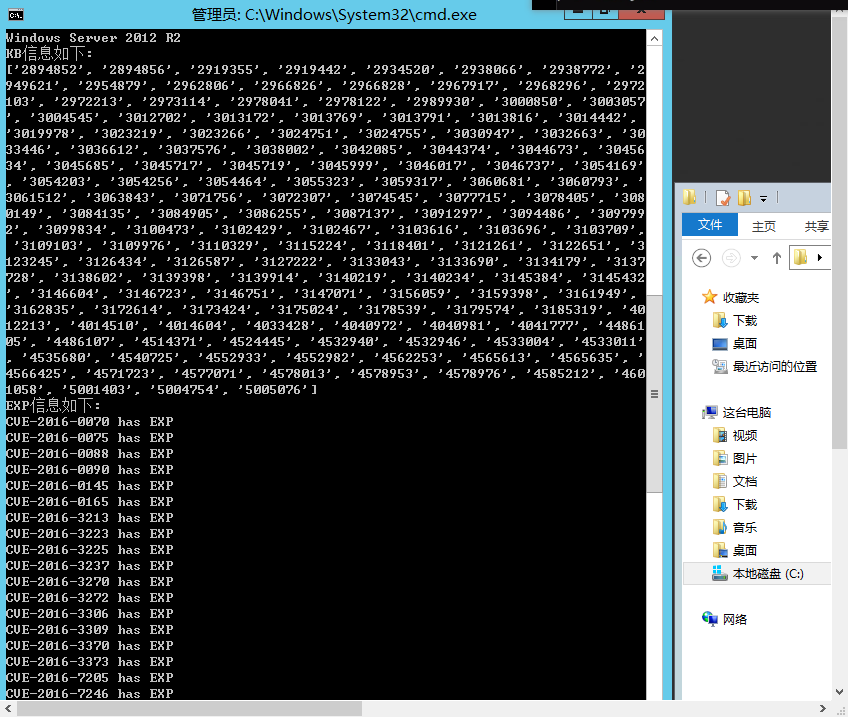This screenshot has height=717, width=848.
Task: Select 收藏夹 in the navigation pane
Action: (731, 297)
